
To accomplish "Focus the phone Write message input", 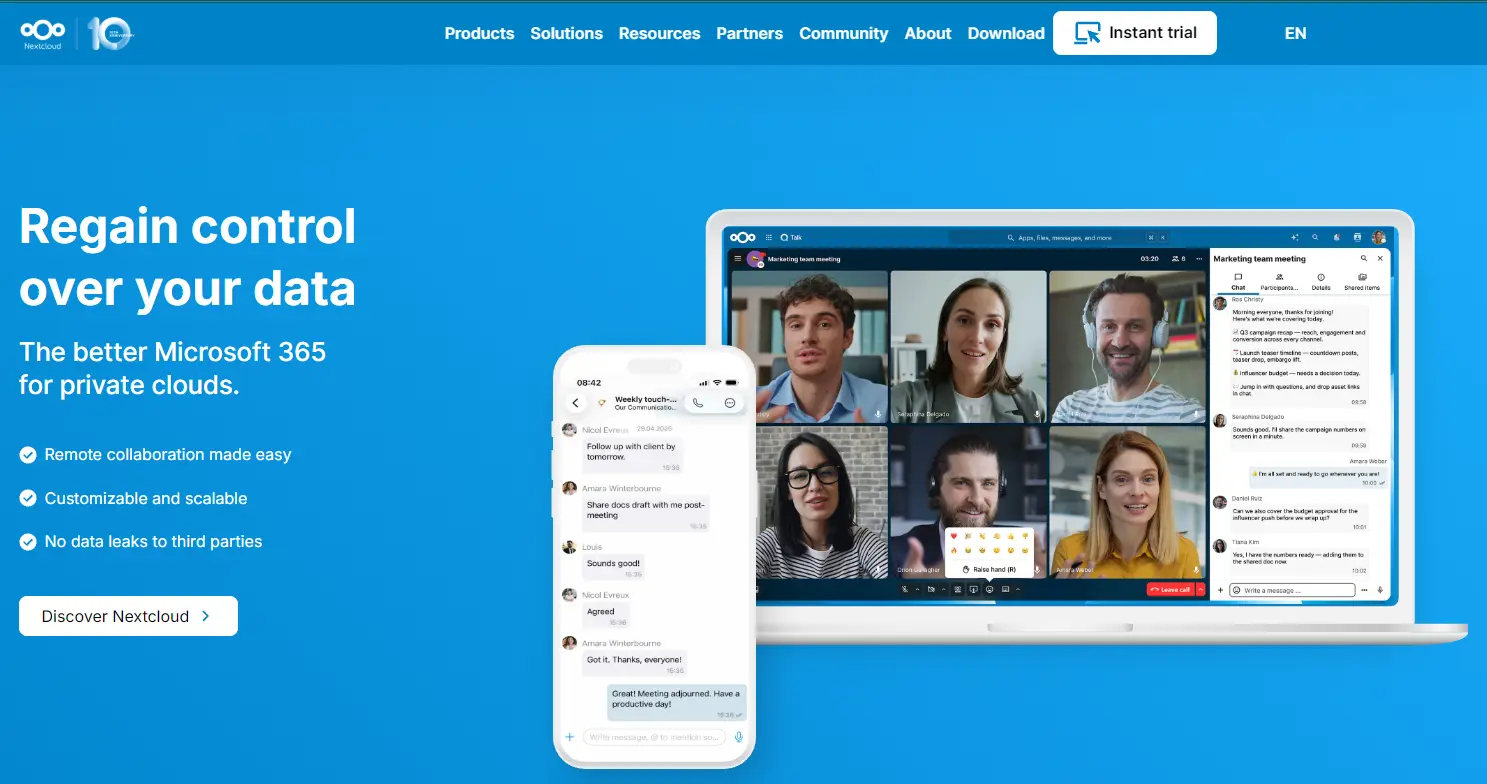I will tap(654, 737).
